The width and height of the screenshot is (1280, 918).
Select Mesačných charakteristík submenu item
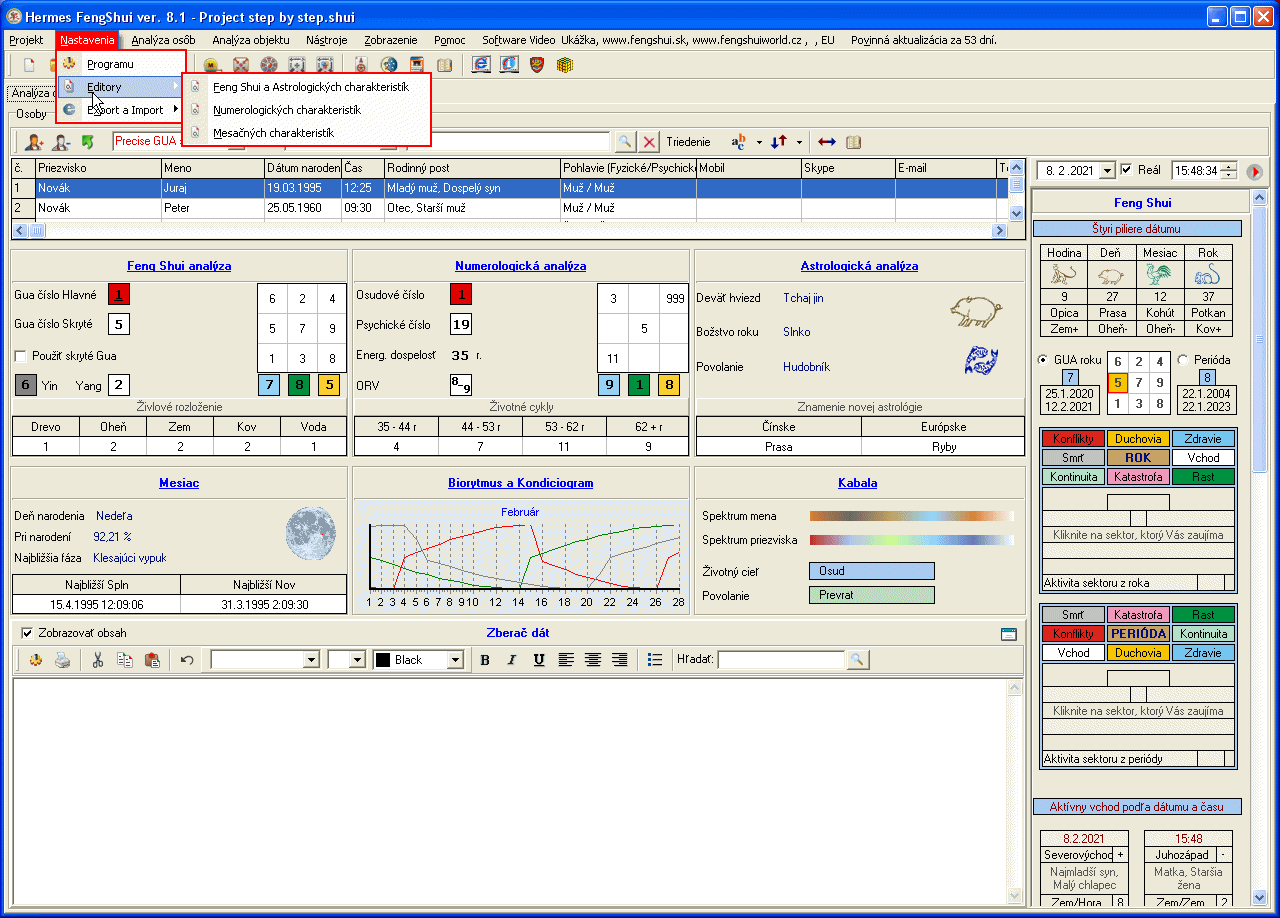[x=307, y=133]
